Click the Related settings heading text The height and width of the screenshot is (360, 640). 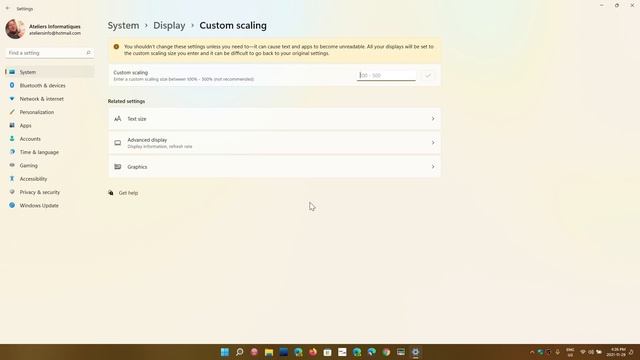[x=126, y=101]
